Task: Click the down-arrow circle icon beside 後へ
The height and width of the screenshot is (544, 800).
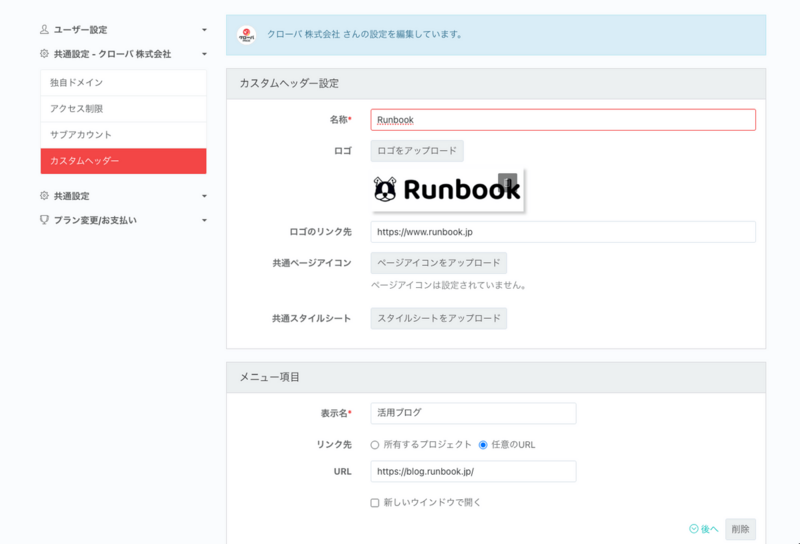Action: tap(694, 529)
